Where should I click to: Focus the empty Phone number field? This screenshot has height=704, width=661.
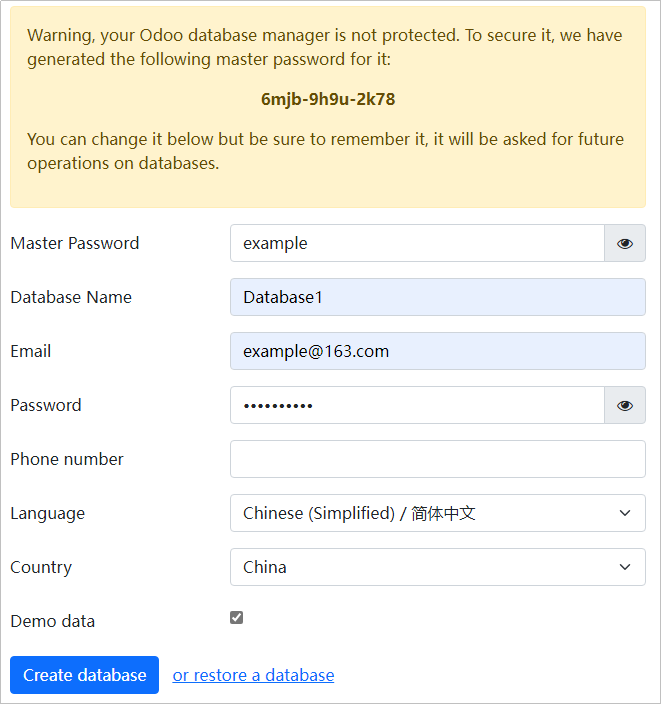438,459
